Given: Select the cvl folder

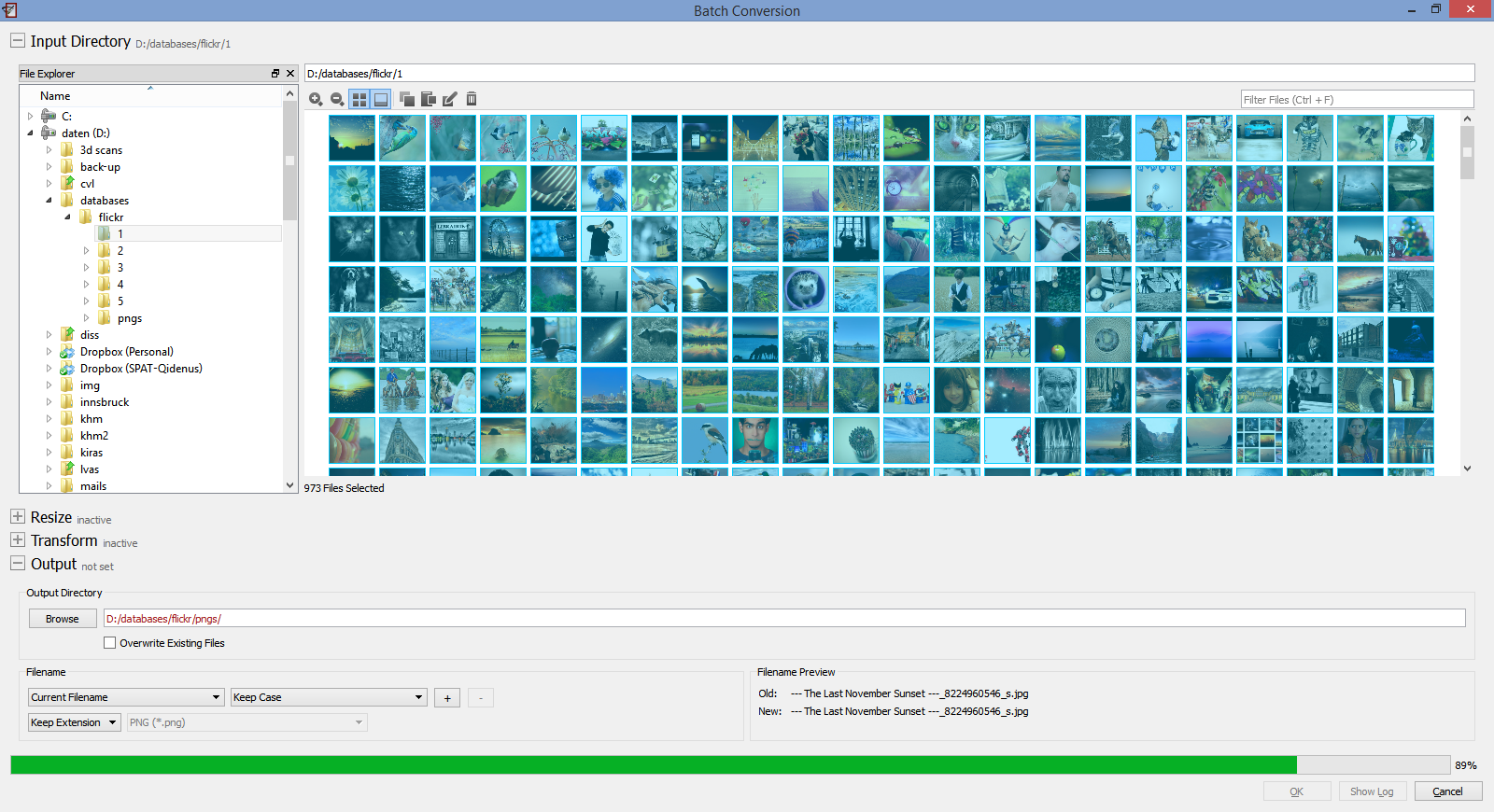Looking at the screenshot, I should coord(87,184).
